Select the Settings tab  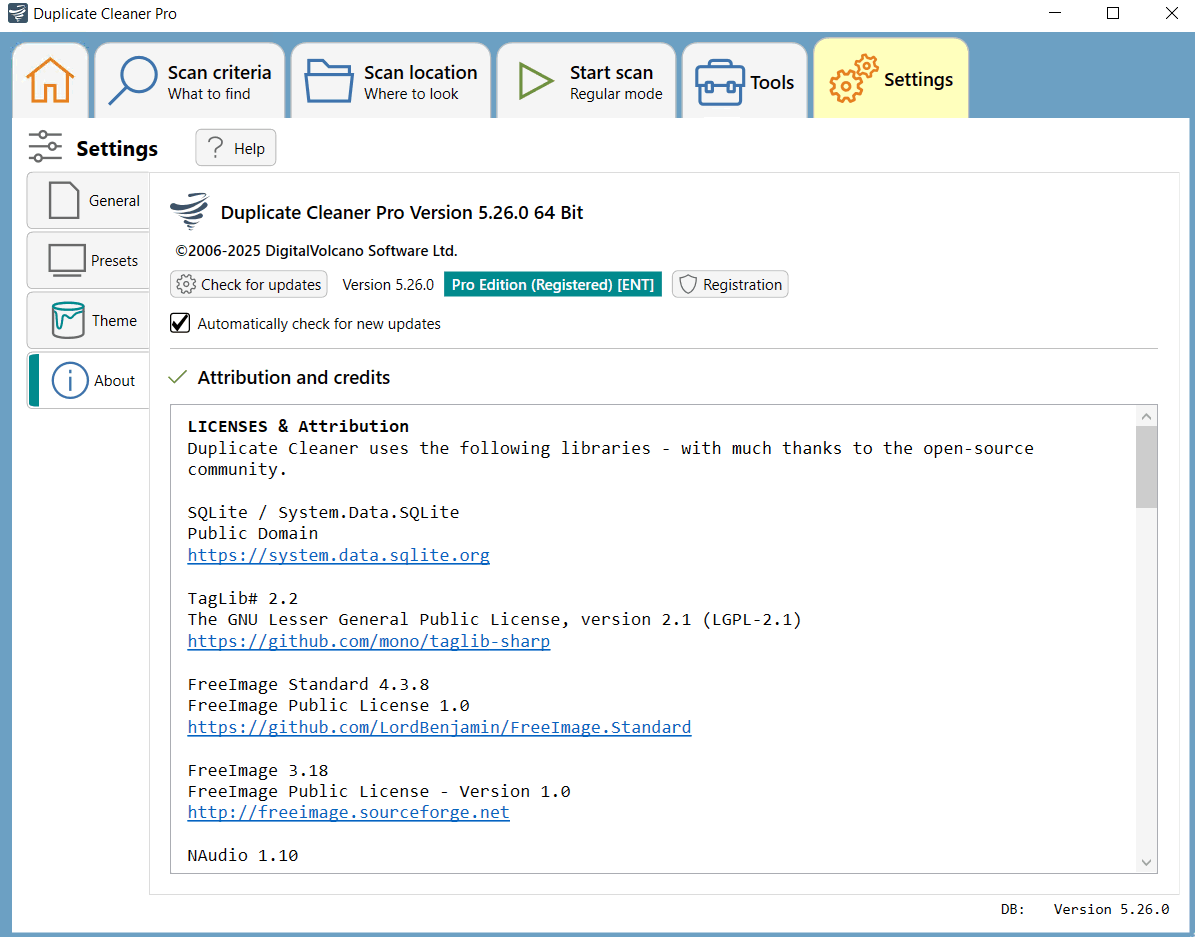pyautogui.click(x=891, y=79)
